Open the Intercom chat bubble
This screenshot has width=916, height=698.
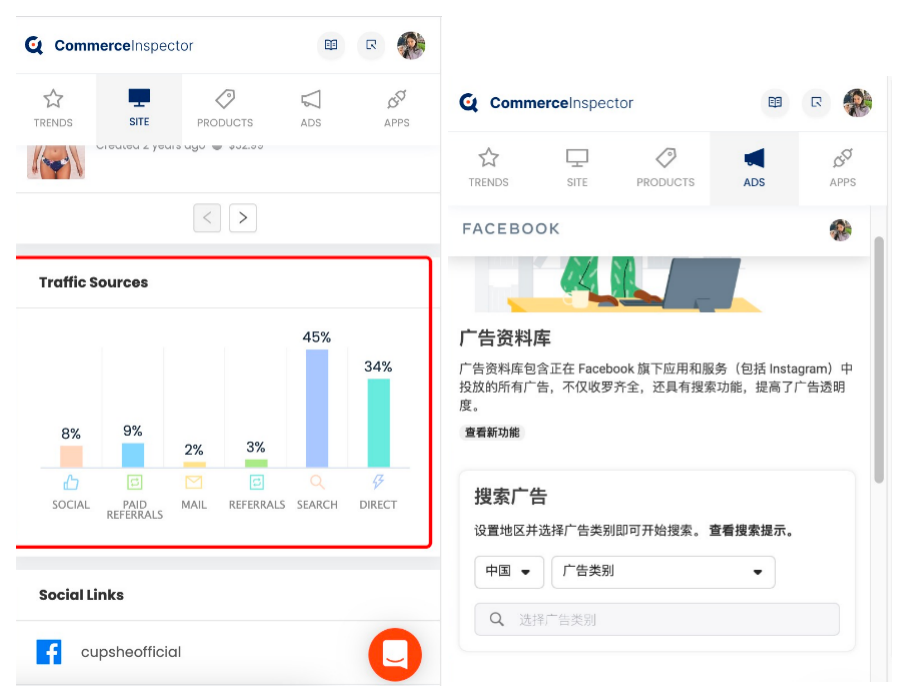[395, 655]
